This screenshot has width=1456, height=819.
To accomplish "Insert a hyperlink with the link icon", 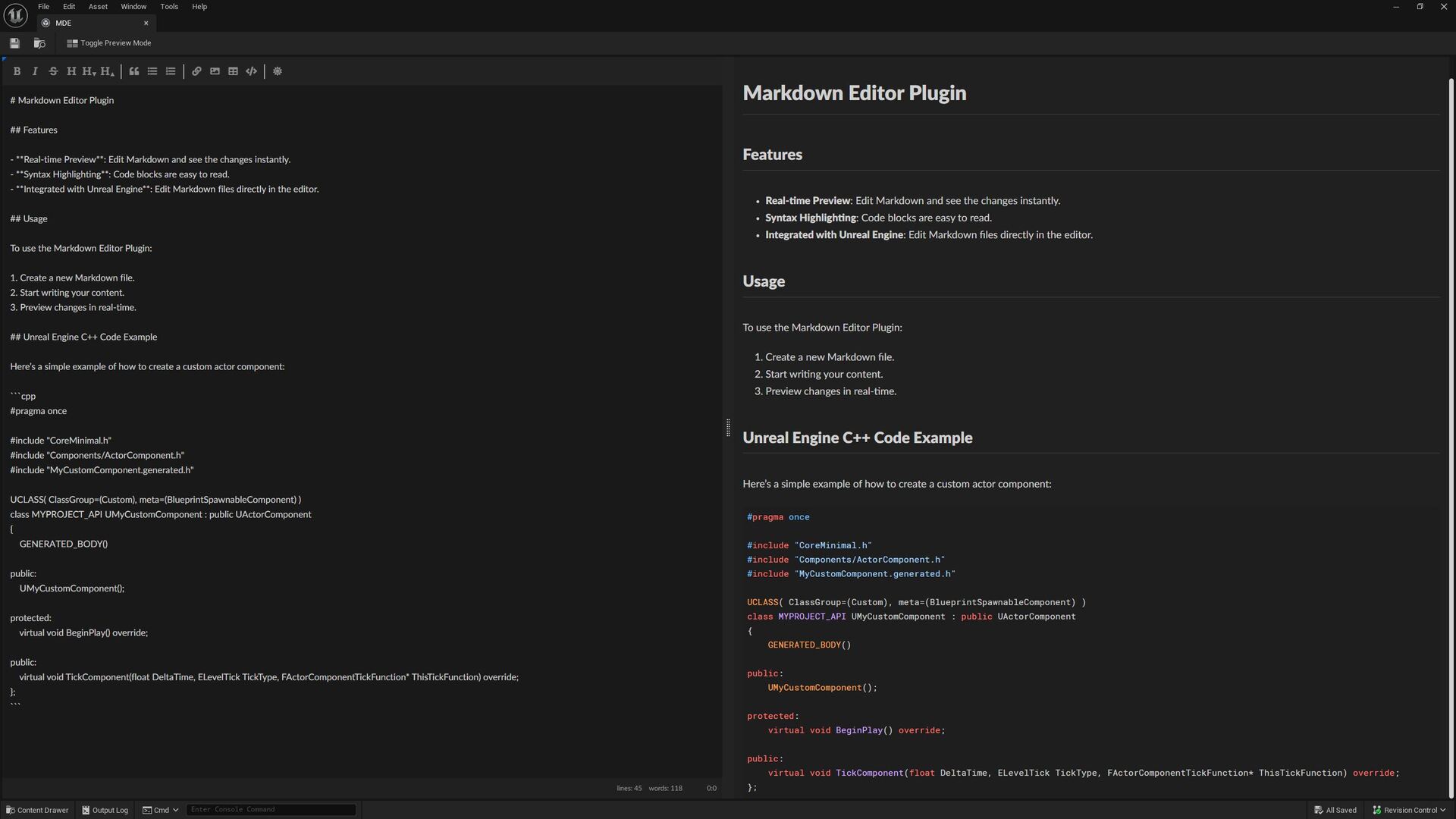I will 196,71.
